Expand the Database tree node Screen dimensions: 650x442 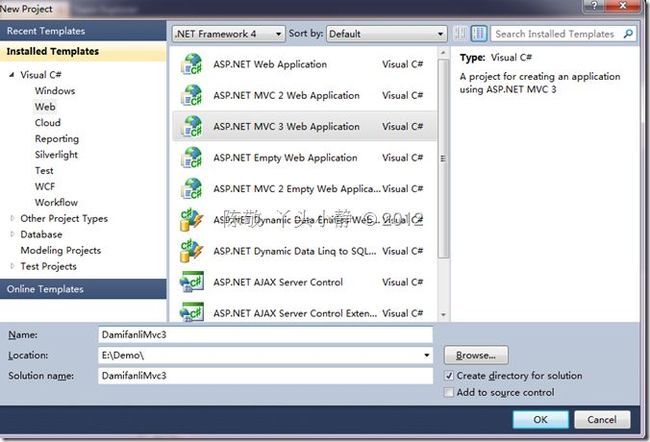pyautogui.click(x=12, y=234)
